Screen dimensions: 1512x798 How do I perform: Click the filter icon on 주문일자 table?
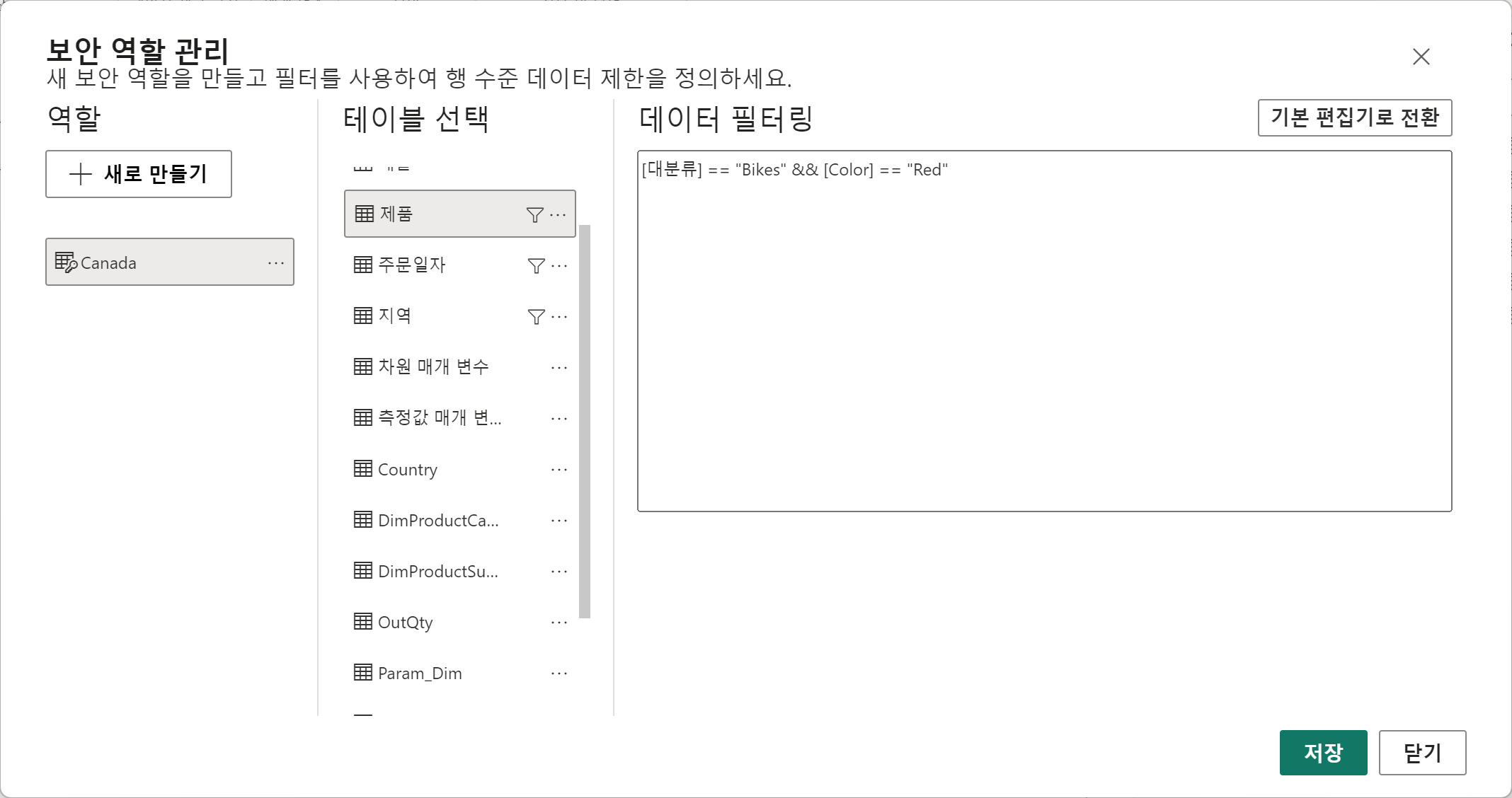click(x=537, y=265)
